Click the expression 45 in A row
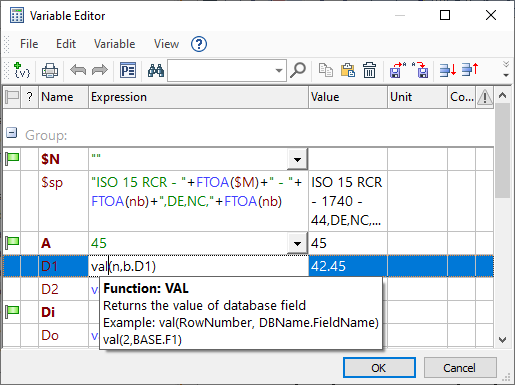This screenshot has height=385, width=515. [99, 243]
